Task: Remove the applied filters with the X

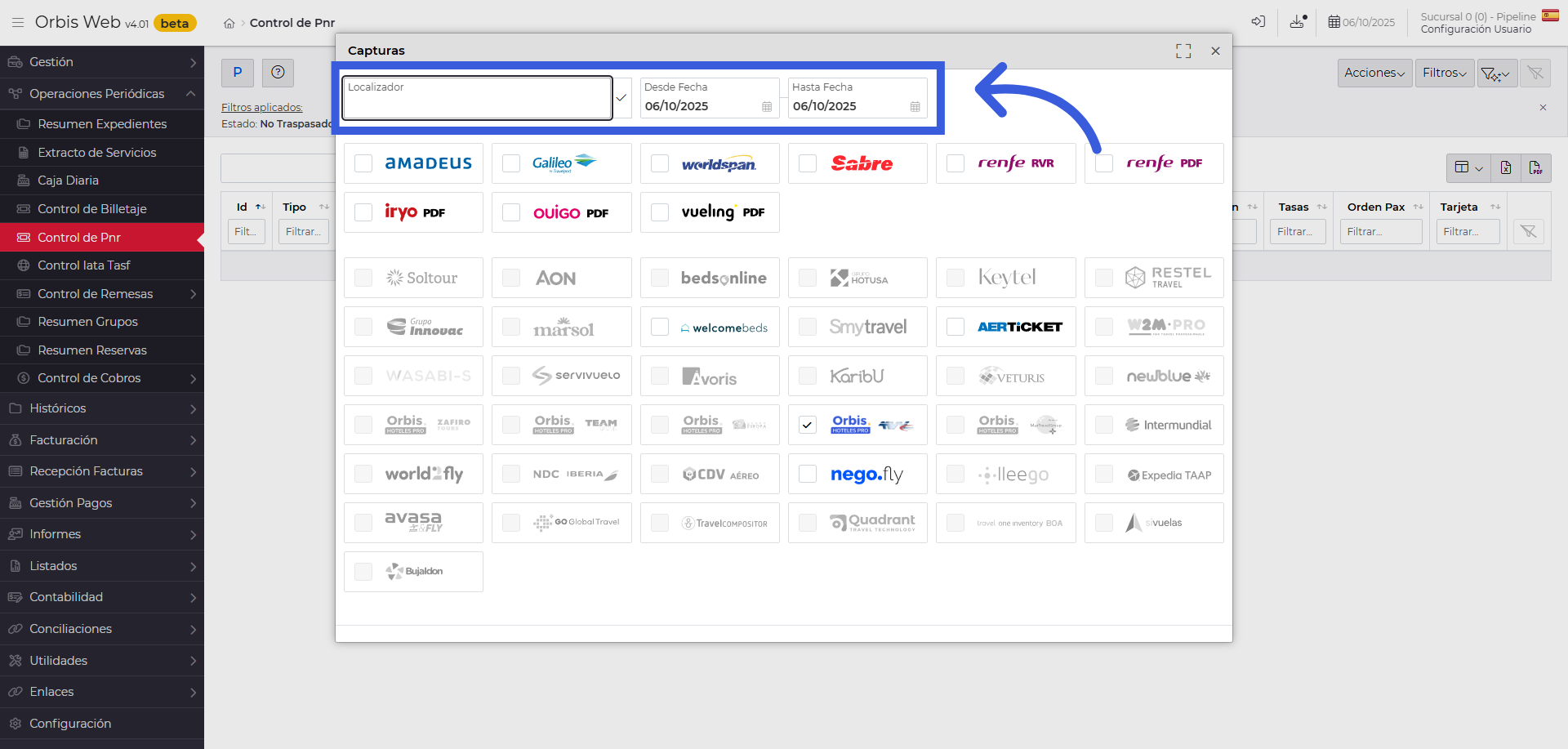Action: point(1543,108)
